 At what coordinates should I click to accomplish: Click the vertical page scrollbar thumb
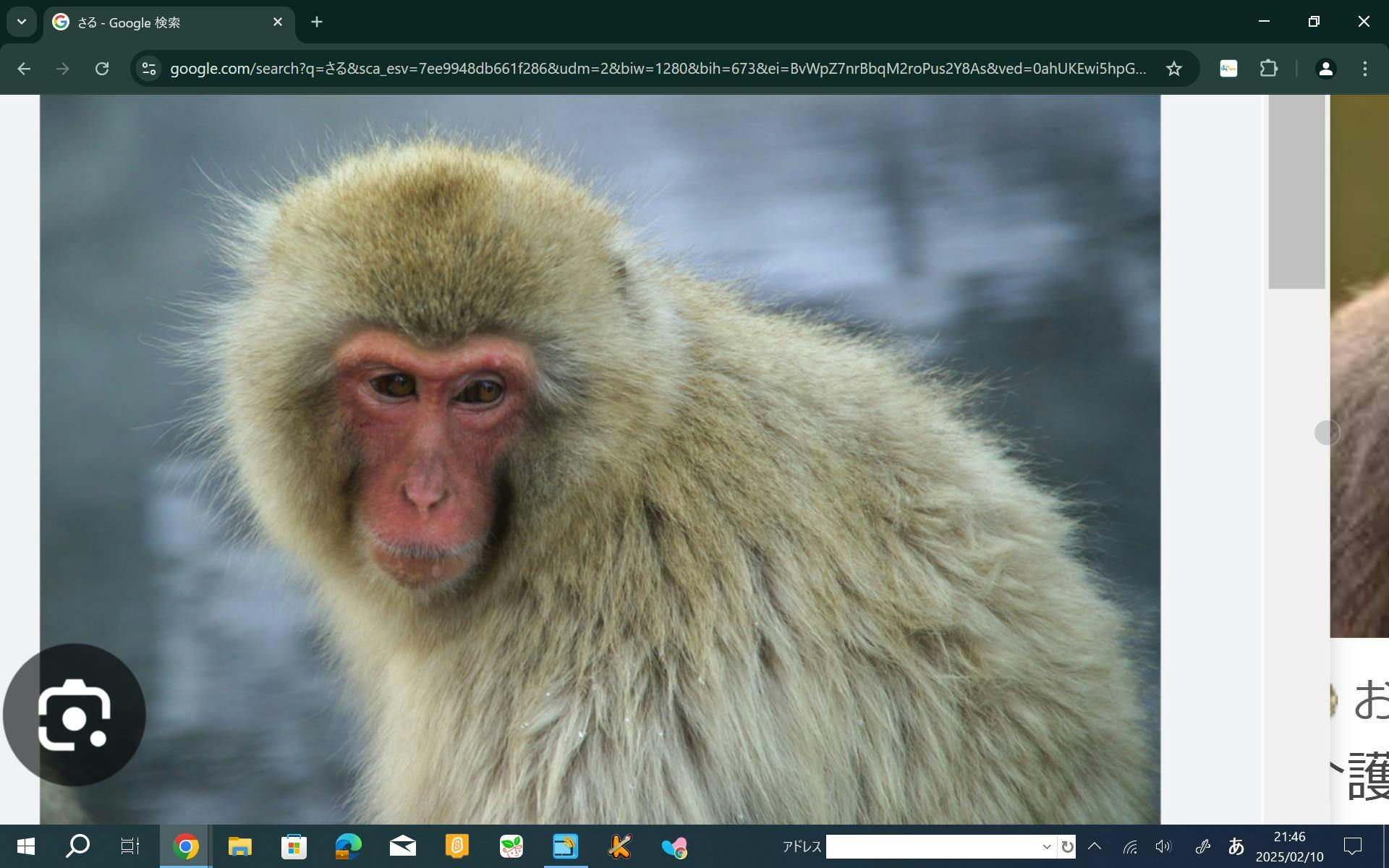[1296, 192]
